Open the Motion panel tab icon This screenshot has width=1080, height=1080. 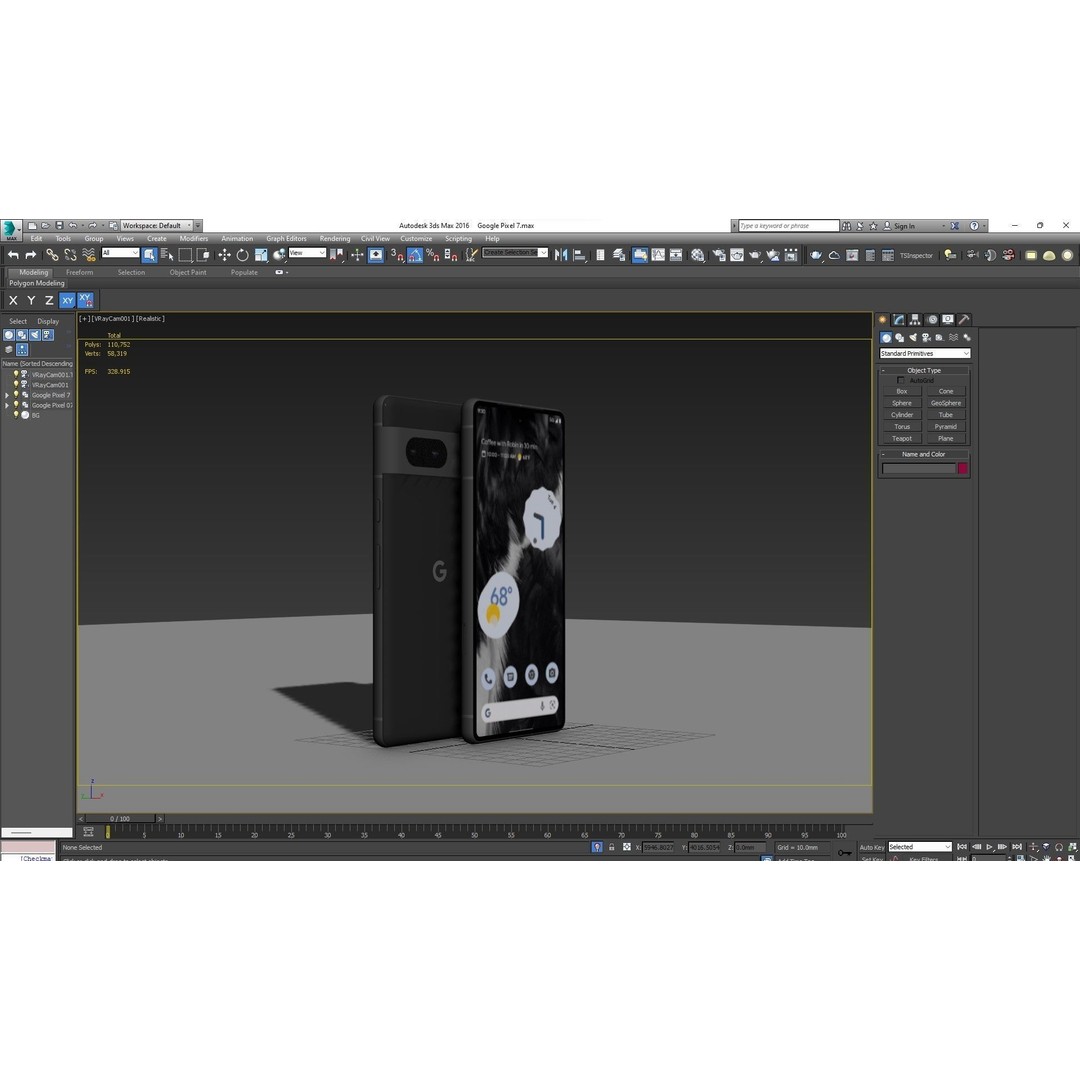(932, 320)
